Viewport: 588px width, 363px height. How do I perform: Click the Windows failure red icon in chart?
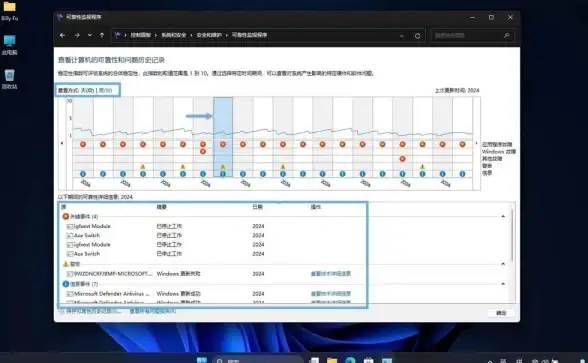(203, 152)
